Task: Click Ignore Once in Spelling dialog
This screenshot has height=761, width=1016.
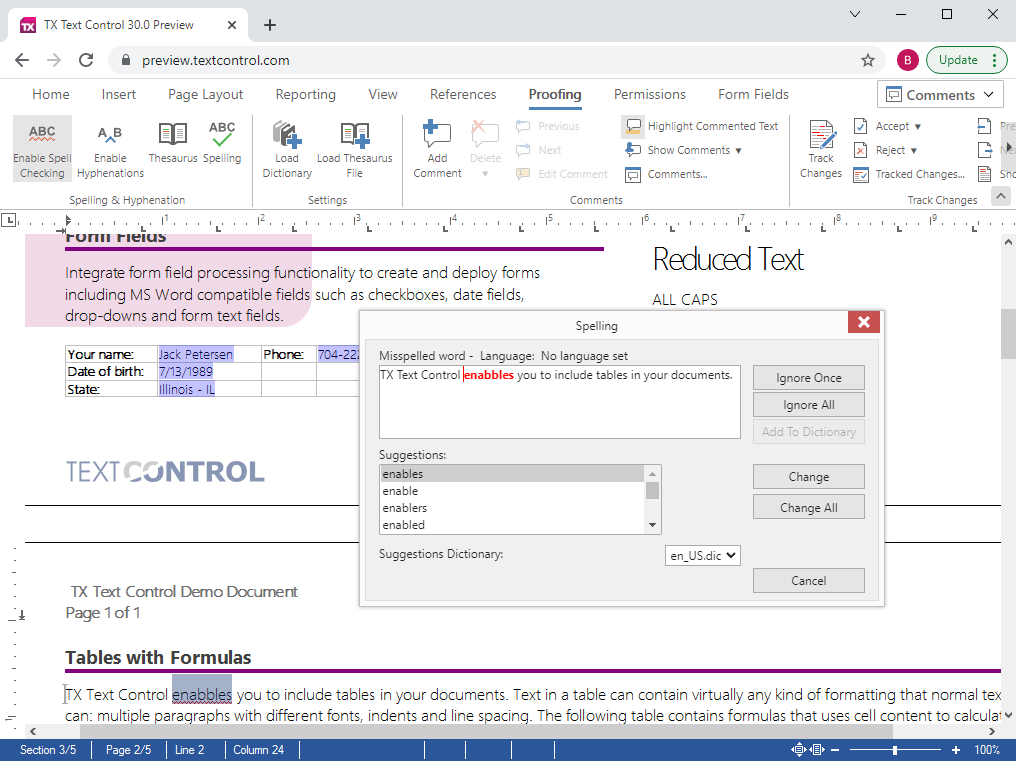Action: point(809,378)
